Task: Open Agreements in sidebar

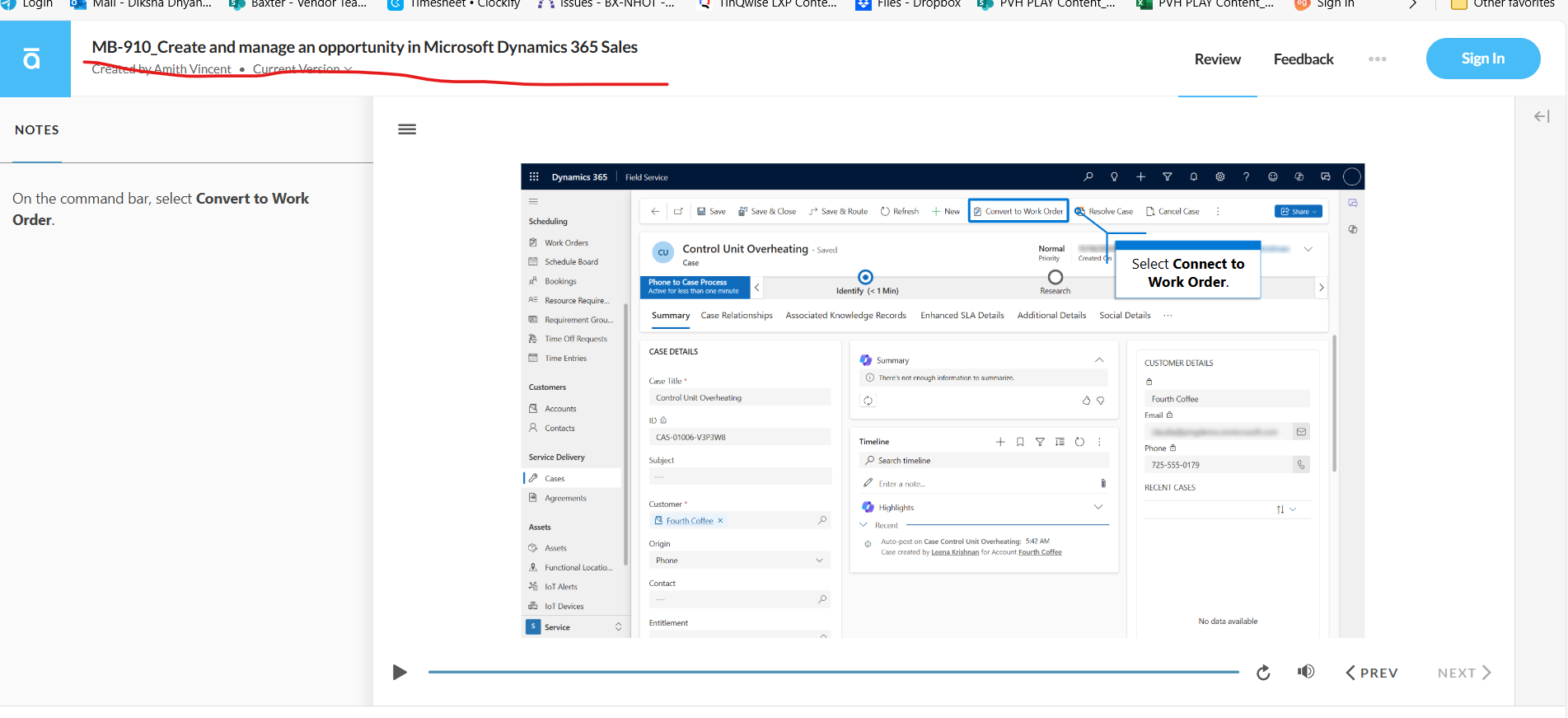Action: tap(565, 499)
